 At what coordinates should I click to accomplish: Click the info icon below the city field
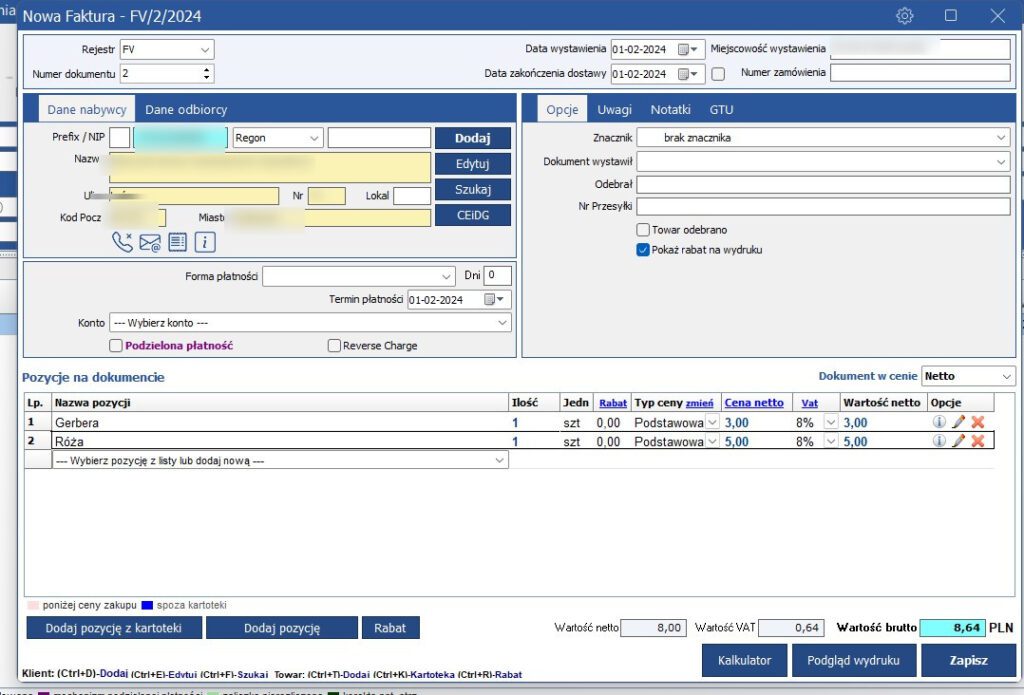(x=205, y=241)
